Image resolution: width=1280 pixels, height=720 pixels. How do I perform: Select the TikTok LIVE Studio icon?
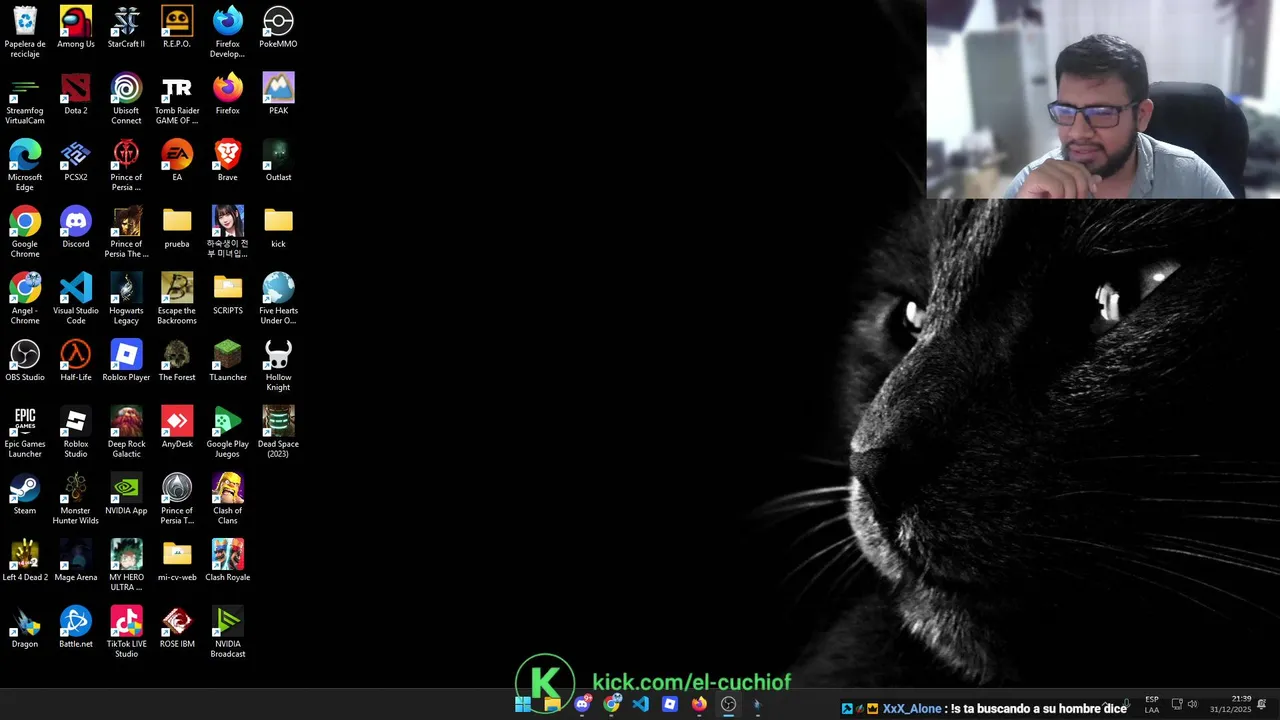[126, 631]
